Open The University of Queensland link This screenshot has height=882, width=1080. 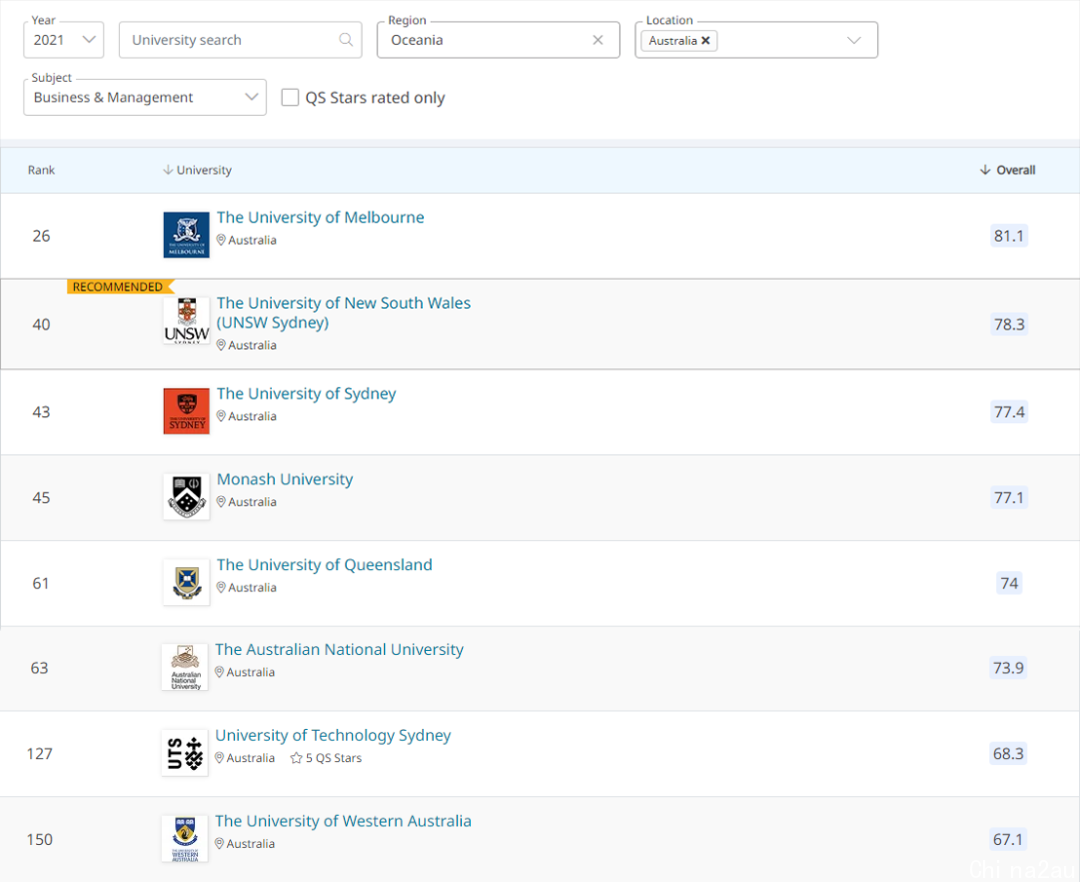324,565
